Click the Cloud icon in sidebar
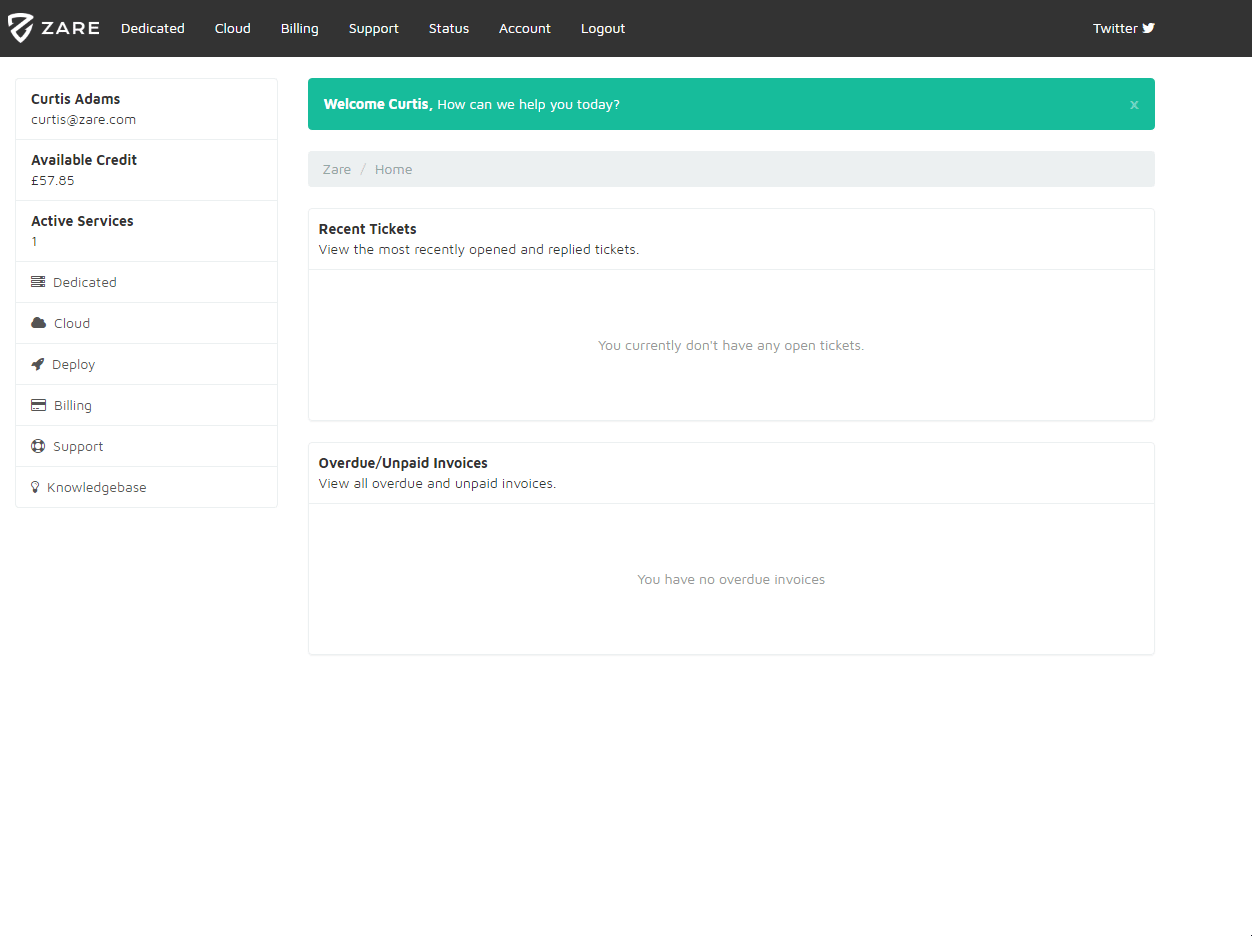Viewport: 1252px width, 936px height. 39,323
